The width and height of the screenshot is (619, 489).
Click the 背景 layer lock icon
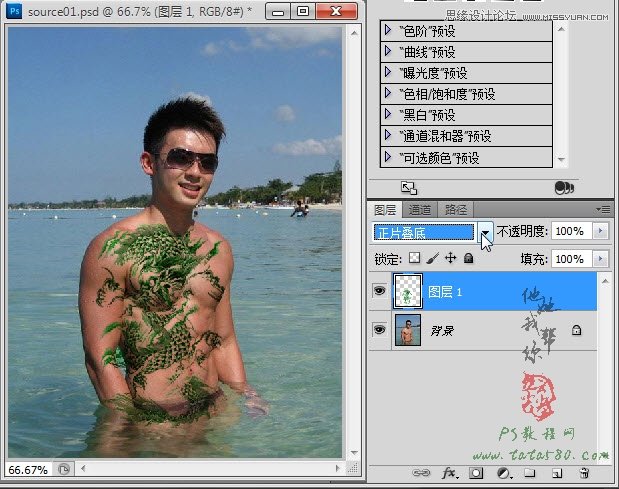[576, 330]
